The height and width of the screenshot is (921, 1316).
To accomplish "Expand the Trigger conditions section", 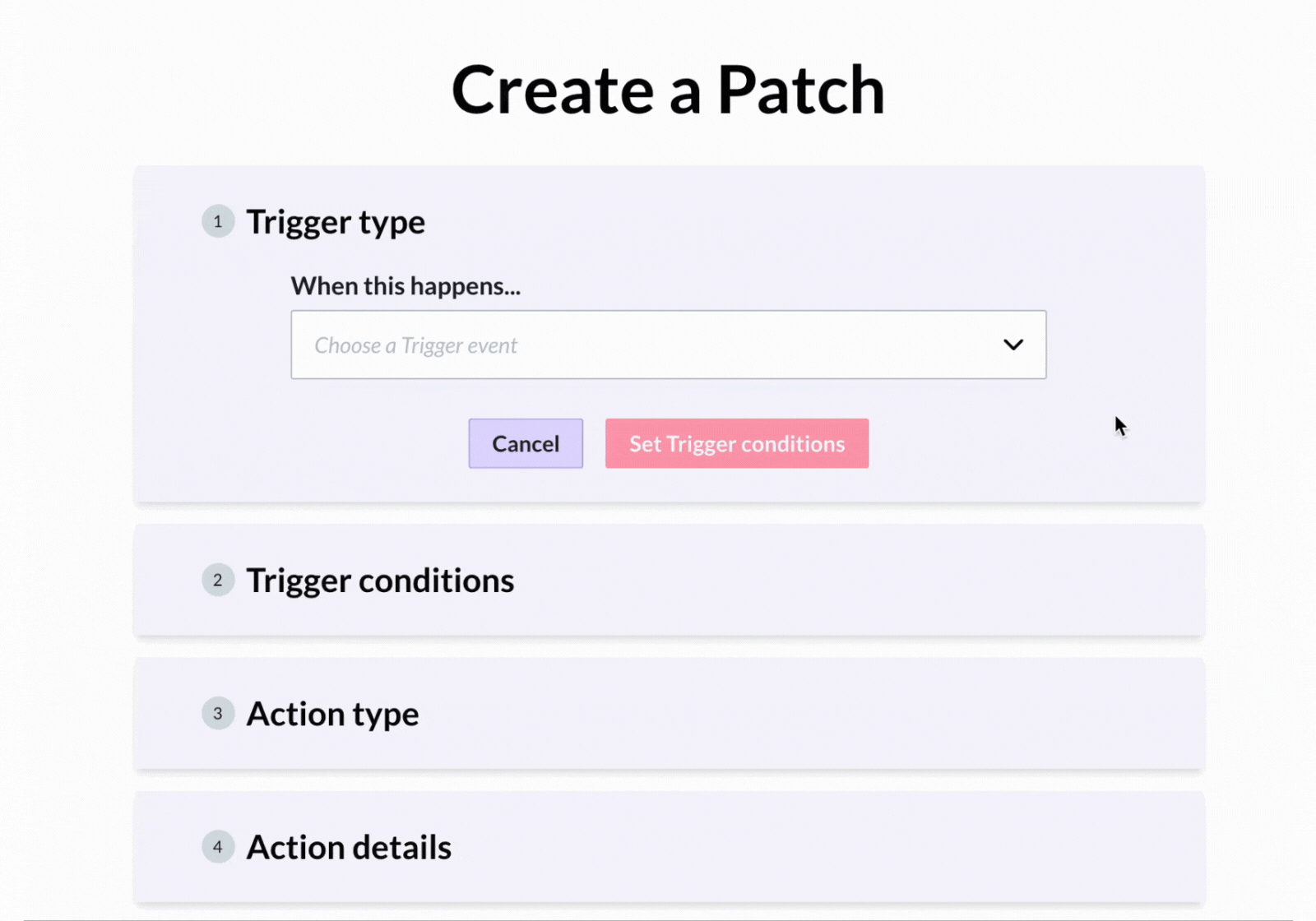I will click(x=379, y=580).
